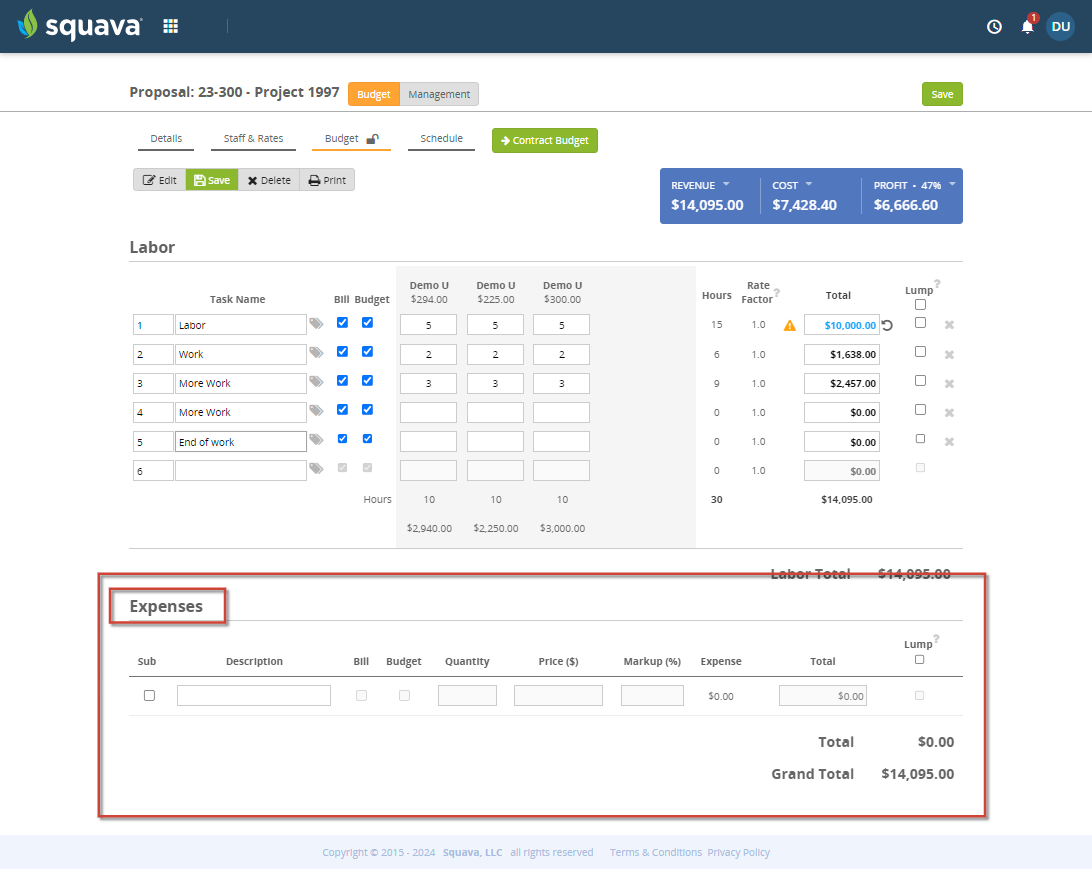Open the Staff & Rates tab

[253, 138]
